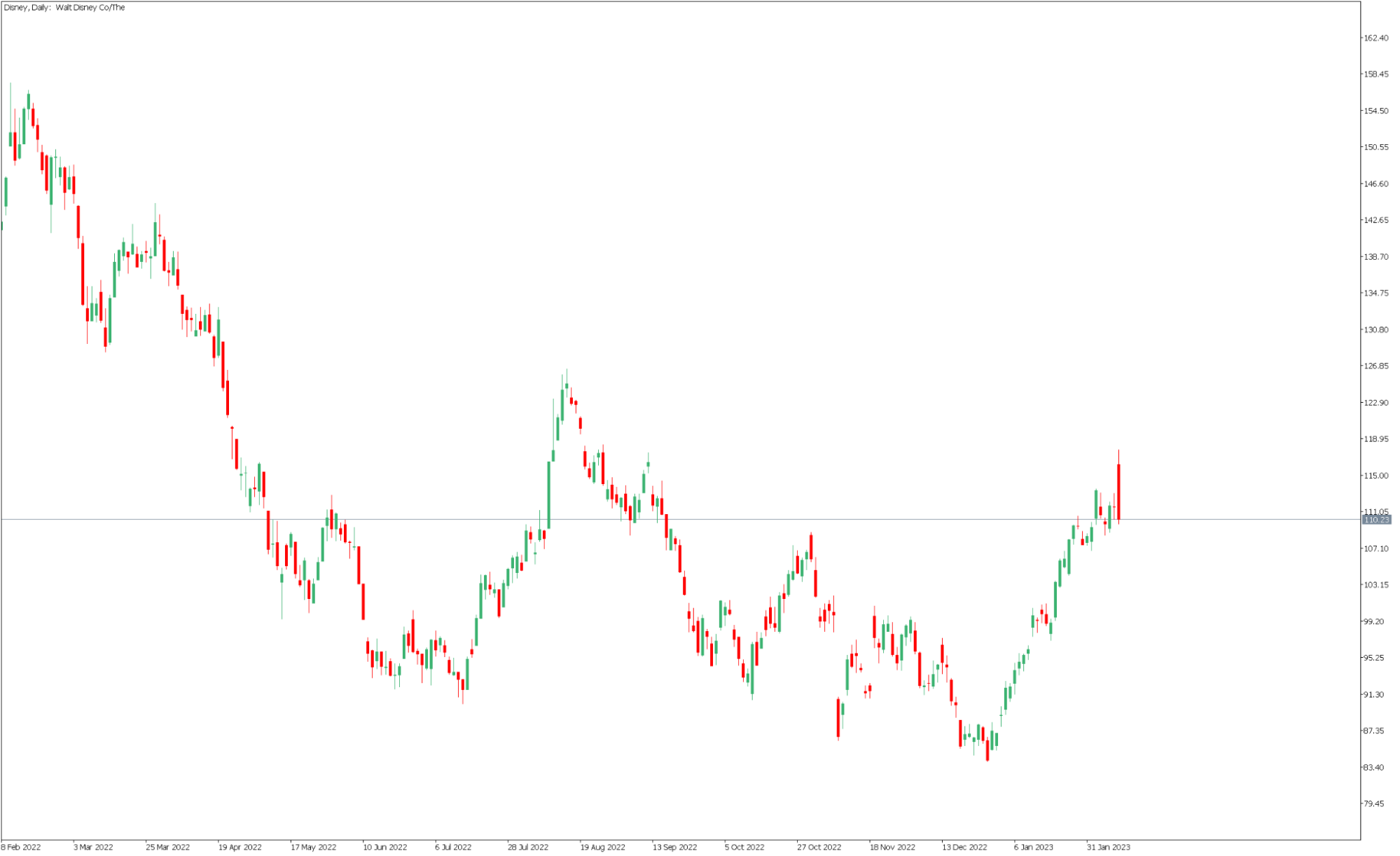
Task: Click the price axis value 158.45
Action: coord(1375,74)
